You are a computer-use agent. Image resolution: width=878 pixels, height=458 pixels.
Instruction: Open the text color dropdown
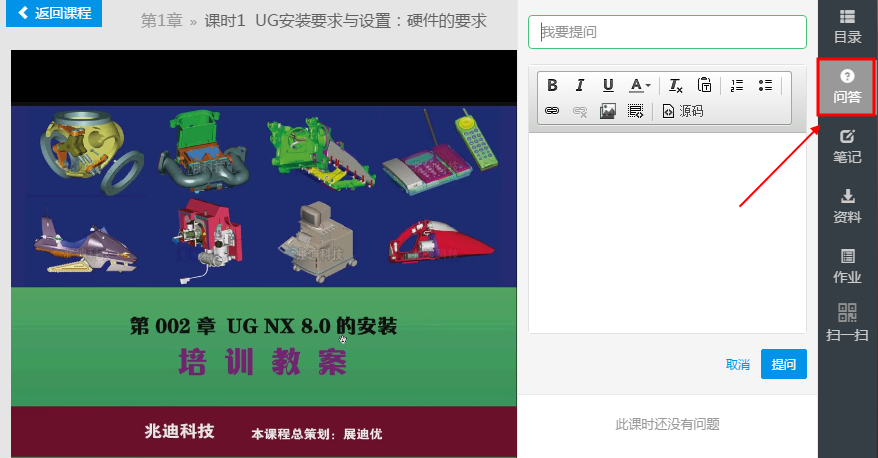pos(639,85)
